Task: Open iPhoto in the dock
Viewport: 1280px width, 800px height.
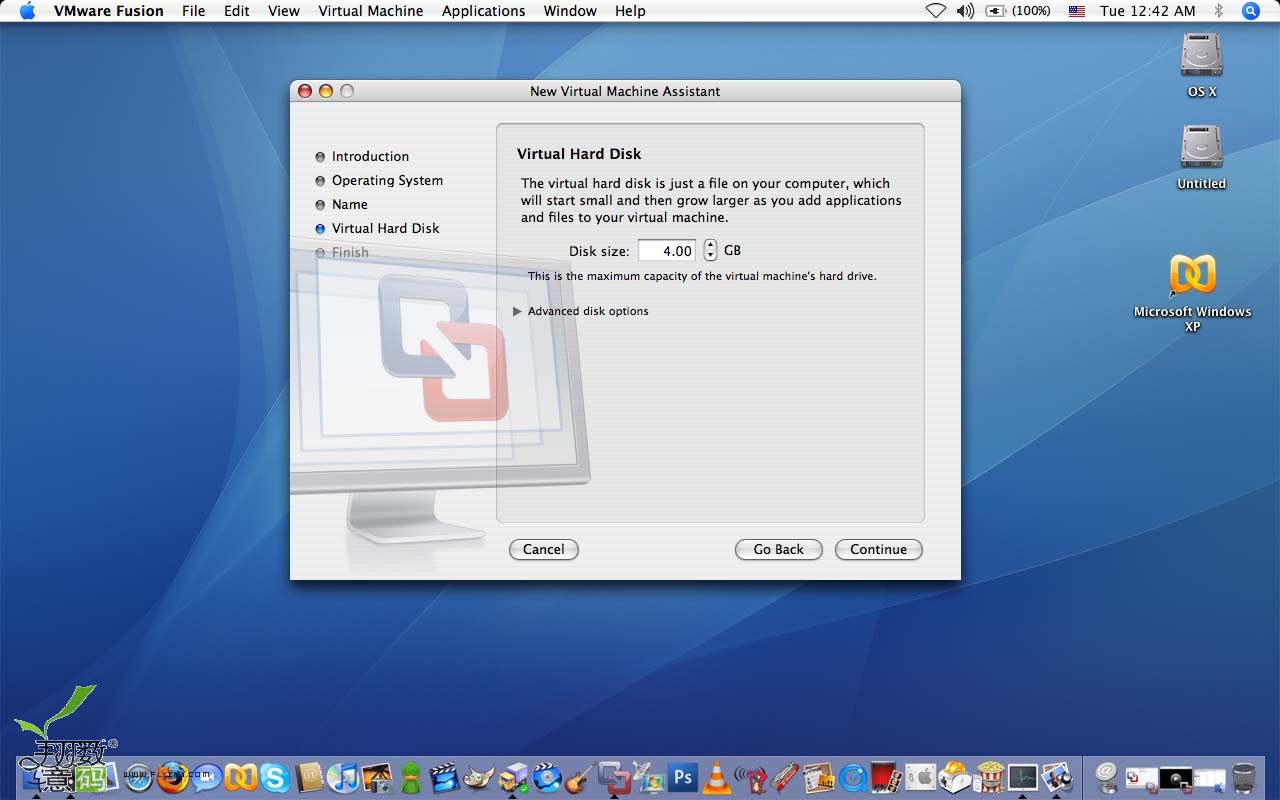Action: click(377, 778)
